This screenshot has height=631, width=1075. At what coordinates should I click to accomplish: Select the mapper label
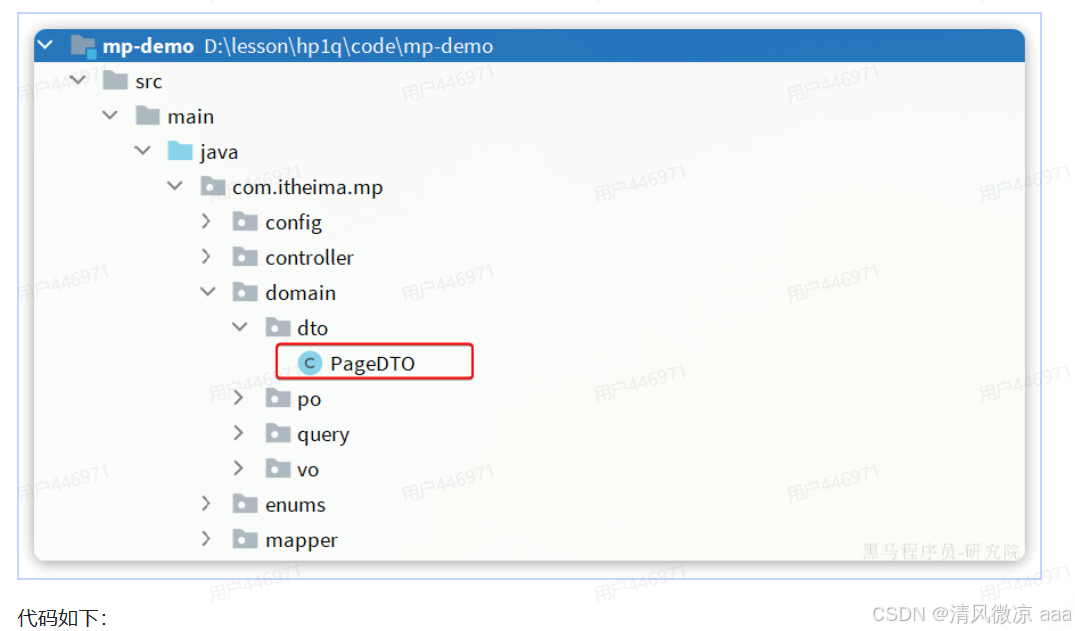click(x=302, y=540)
